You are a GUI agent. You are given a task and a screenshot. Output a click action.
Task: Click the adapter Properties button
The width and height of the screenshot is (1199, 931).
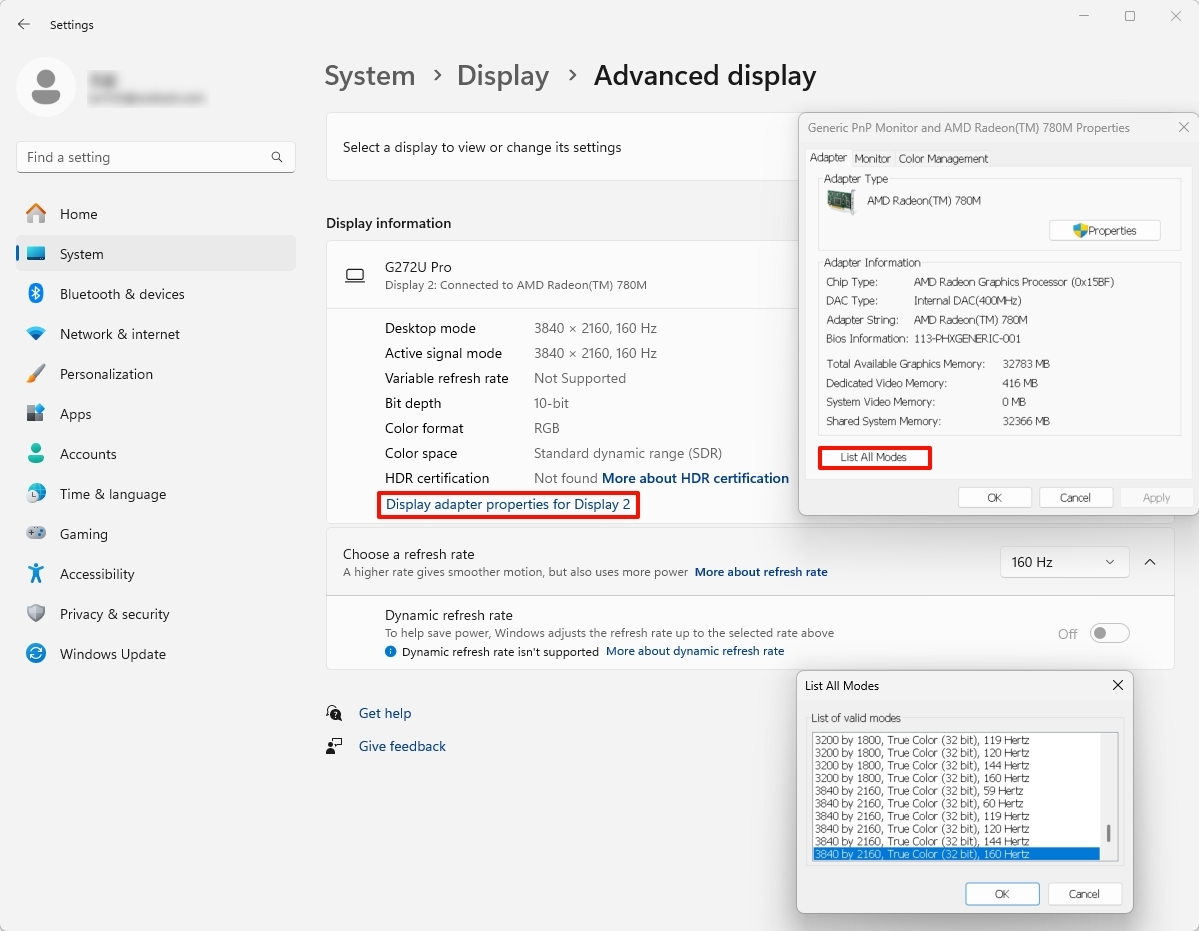1104,230
